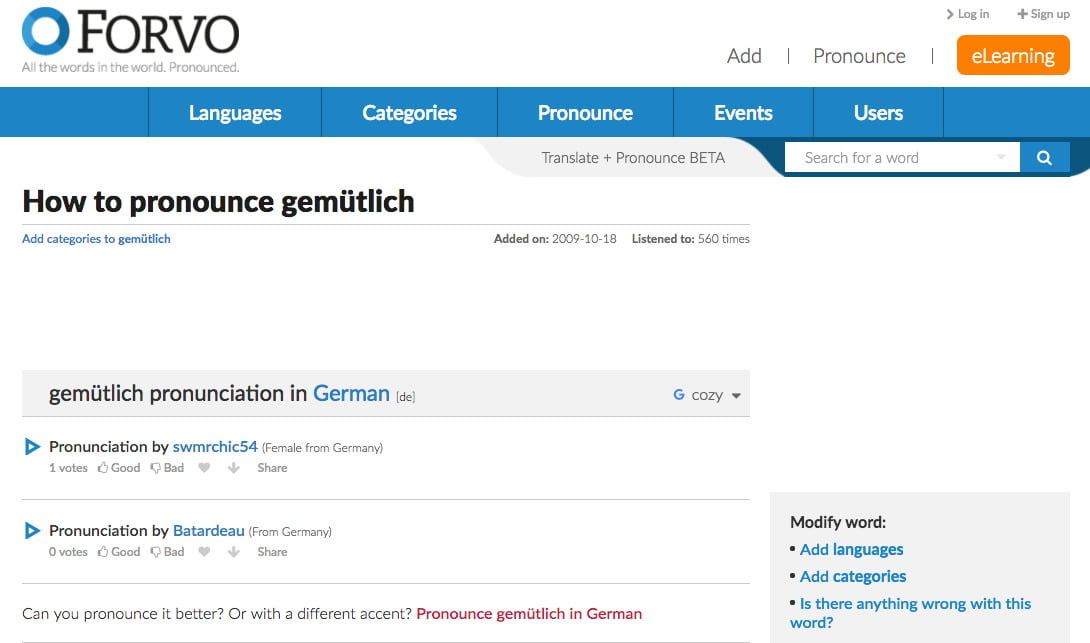Open the search language dropdown arrow
The height and width of the screenshot is (643, 1090).
pos(1001,157)
